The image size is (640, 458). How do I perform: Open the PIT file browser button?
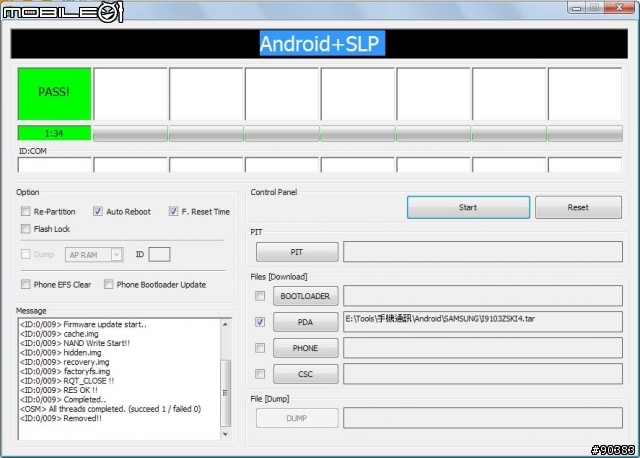pos(297,252)
